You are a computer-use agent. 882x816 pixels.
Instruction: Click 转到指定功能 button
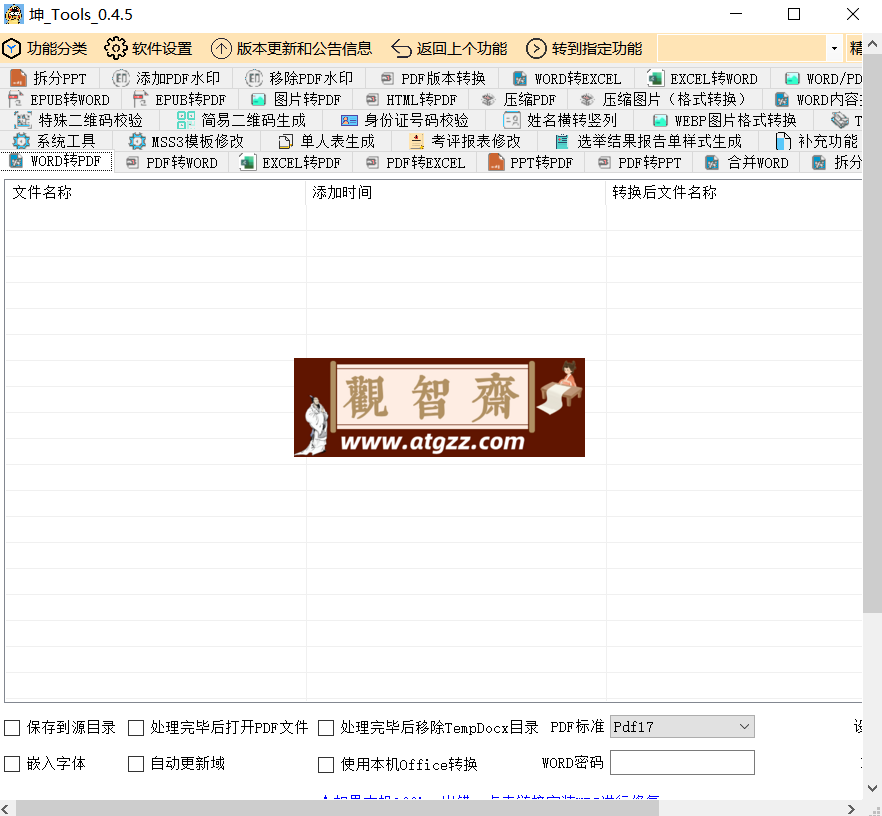tap(584, 49)
